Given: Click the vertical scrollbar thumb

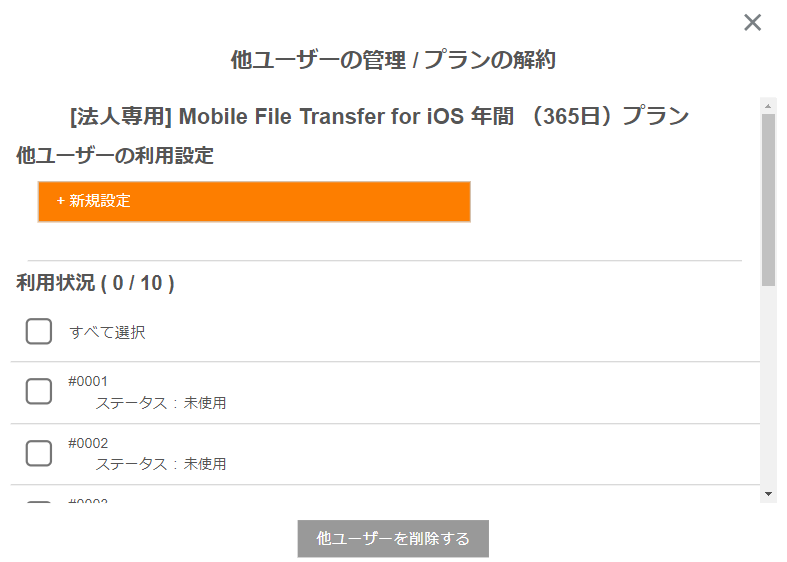Looking at the screenshot, I should point(768,200).
